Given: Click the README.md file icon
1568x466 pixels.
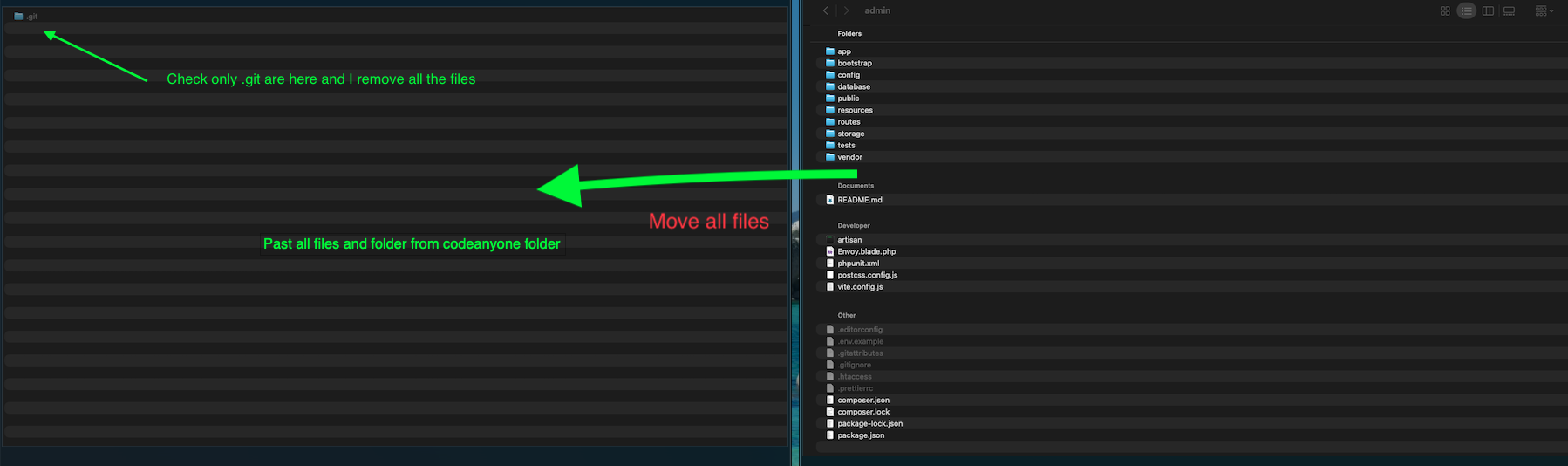Looking at the screenshot, I should tap(830, 200).
